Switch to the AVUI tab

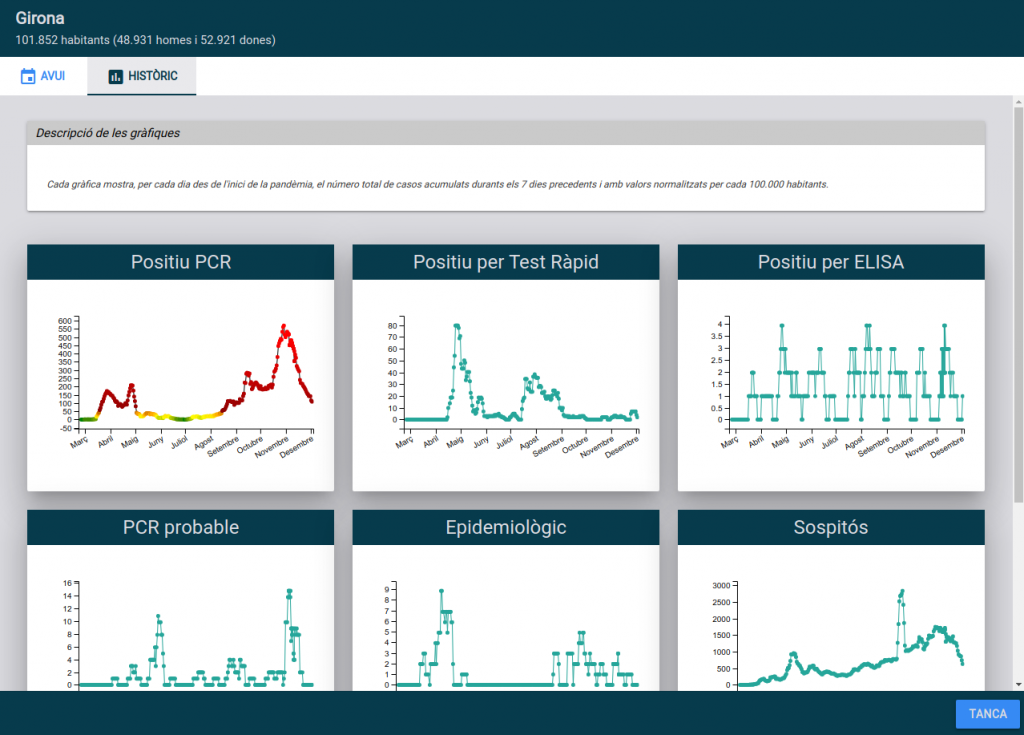[x=43, y=76]
